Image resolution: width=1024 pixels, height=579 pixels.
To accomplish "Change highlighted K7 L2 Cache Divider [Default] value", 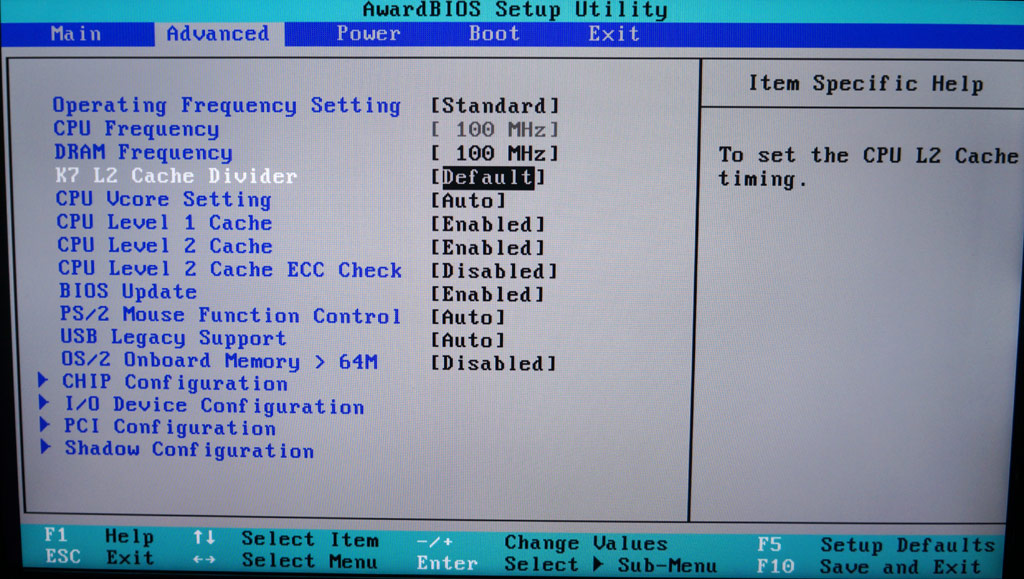I will click(x=488, y=177).
